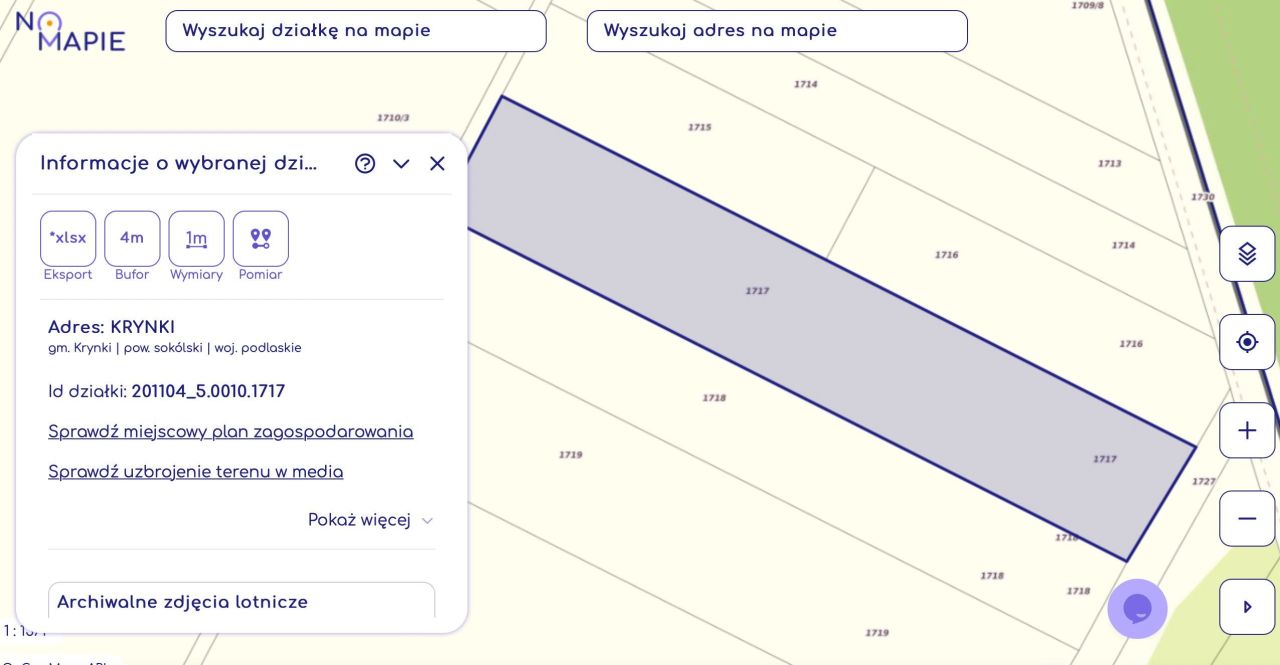Image resolution: width=1280 pixels, height=665 pixels.
Task: Zoom out using the minus button
Action: point(1246,518)
